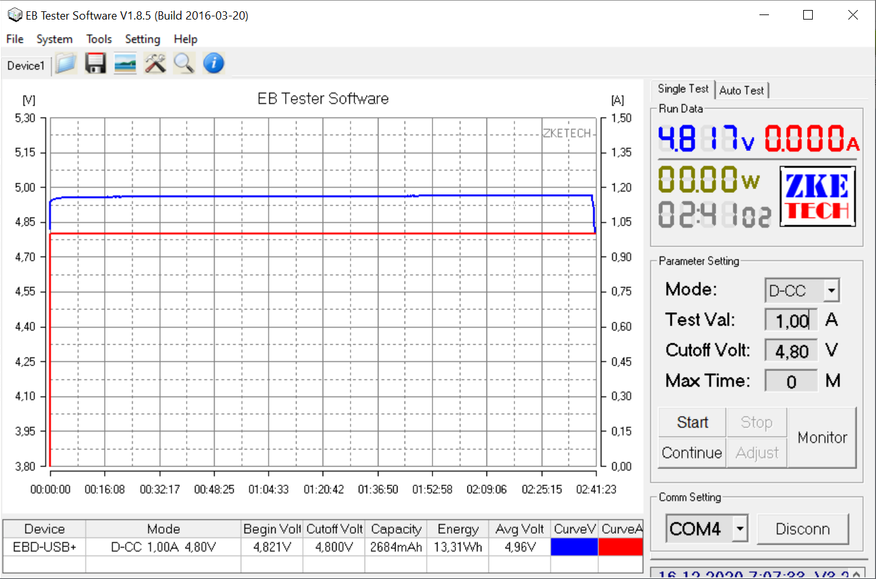Switch to the Single Test tab
This screenshot has width=876, height=579.
pyautogui.click(x=683, y=89)
